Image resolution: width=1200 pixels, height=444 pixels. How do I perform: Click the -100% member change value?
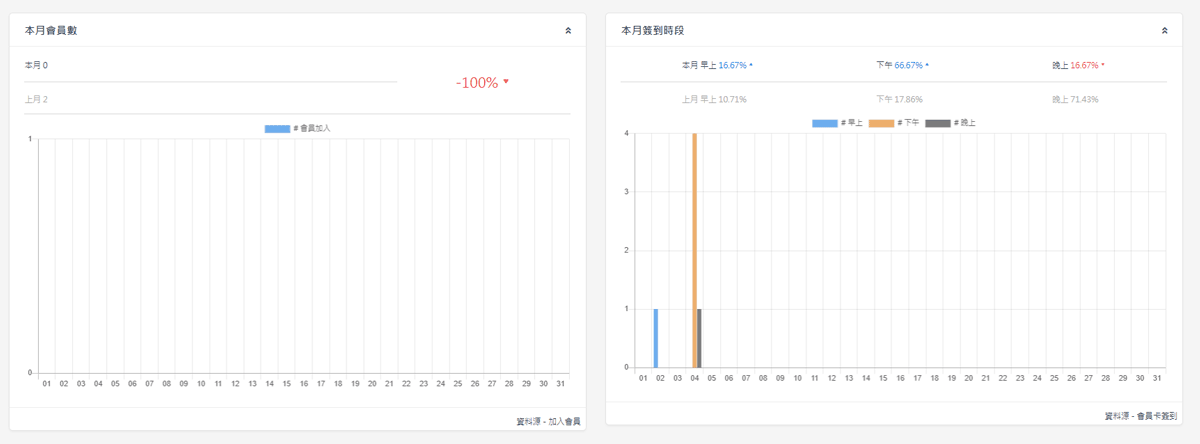coord(477,83)
